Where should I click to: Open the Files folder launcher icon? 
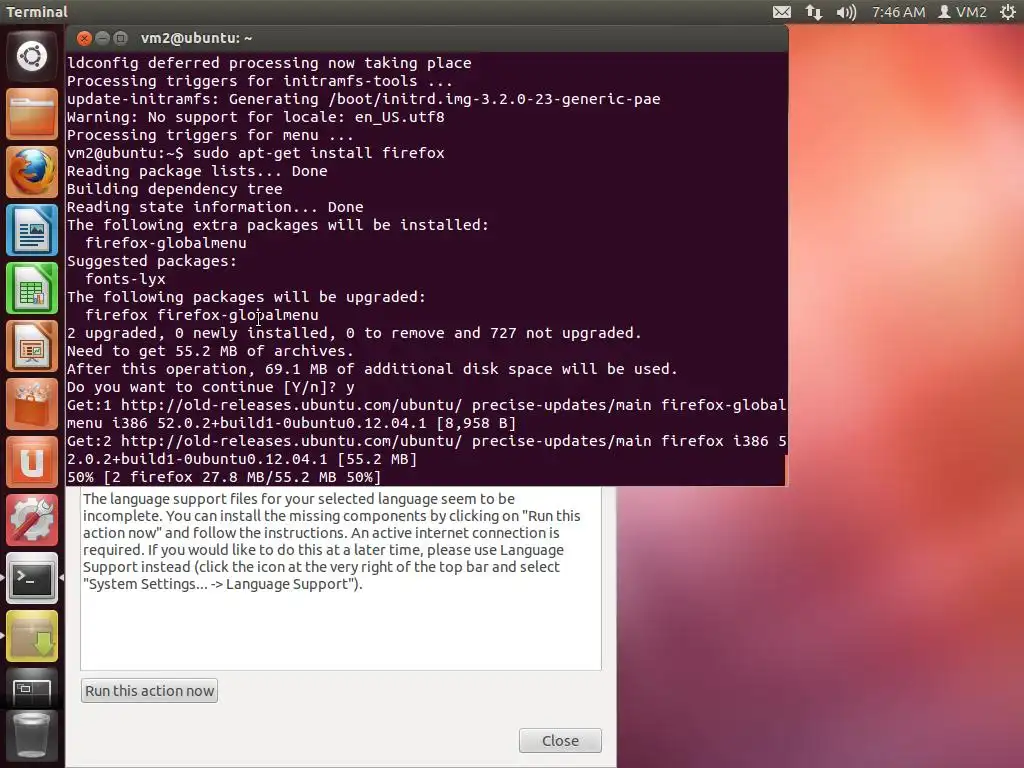tap(32, 114)
